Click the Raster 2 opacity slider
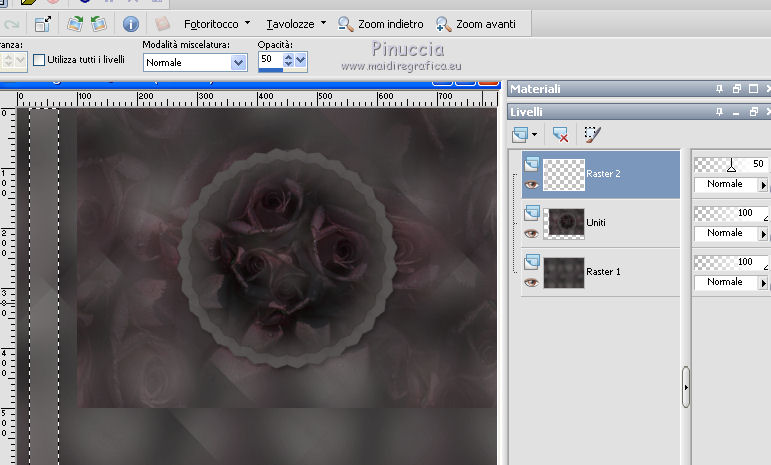Image resolution: width=771 pixels, height=465 pixels. pyautogui.click(x=729, y=165)
